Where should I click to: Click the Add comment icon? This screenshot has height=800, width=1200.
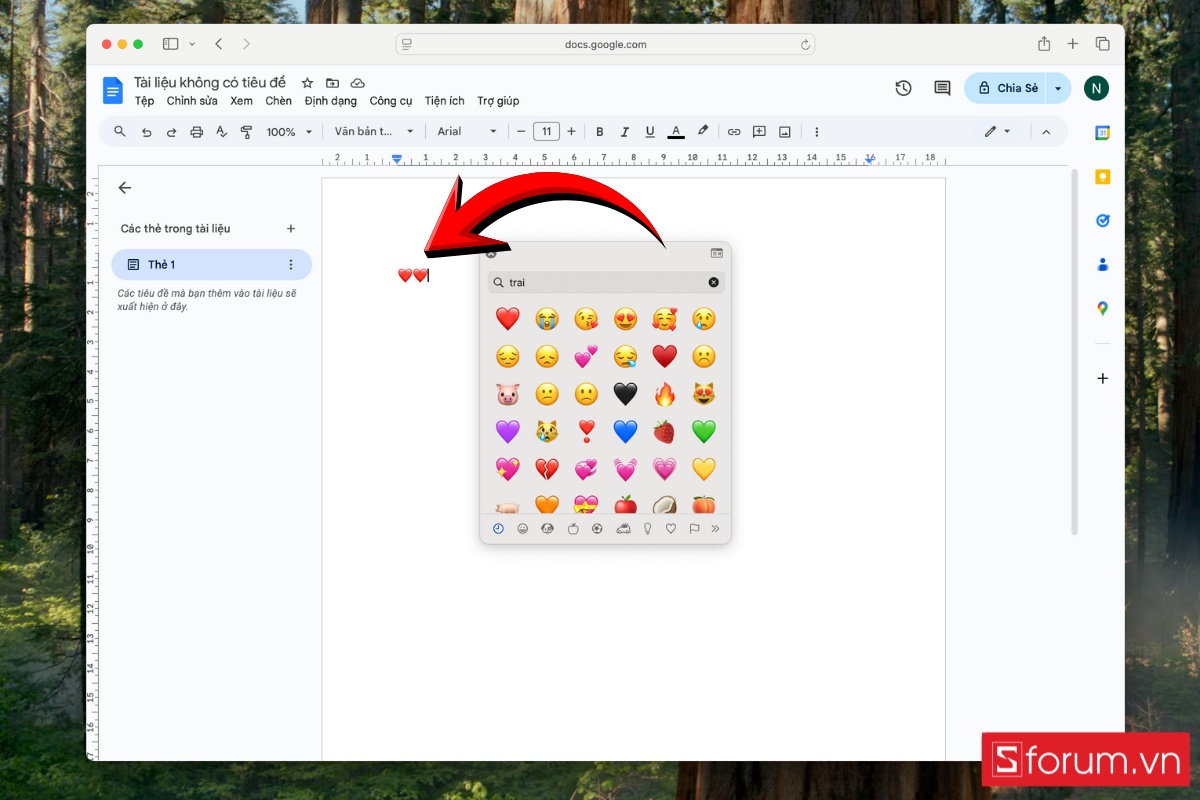[758, 131]
